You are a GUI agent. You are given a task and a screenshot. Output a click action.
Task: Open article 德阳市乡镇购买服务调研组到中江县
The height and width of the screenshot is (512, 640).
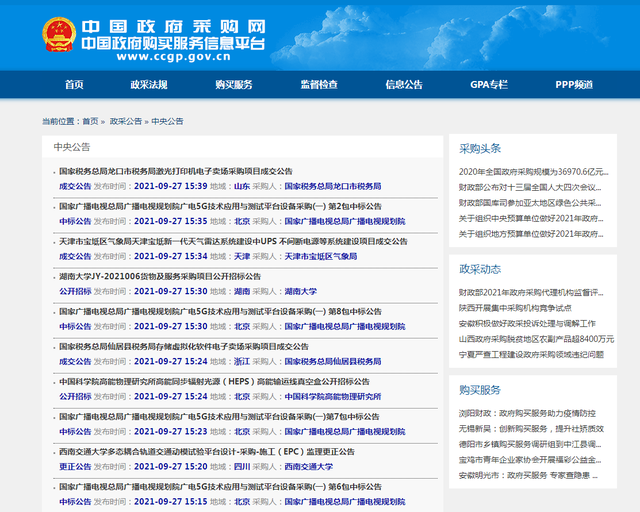[x=530, y=444]
